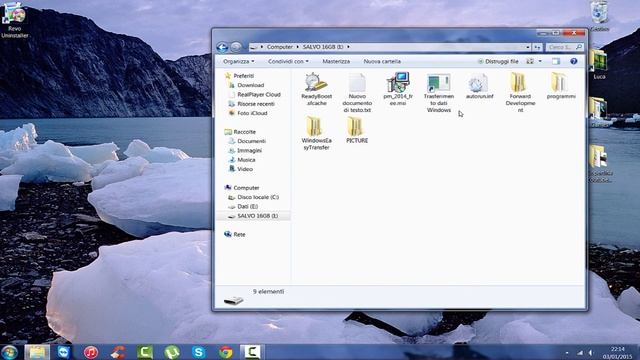Open the view options dropdown arrow

[x=540, y=61]
